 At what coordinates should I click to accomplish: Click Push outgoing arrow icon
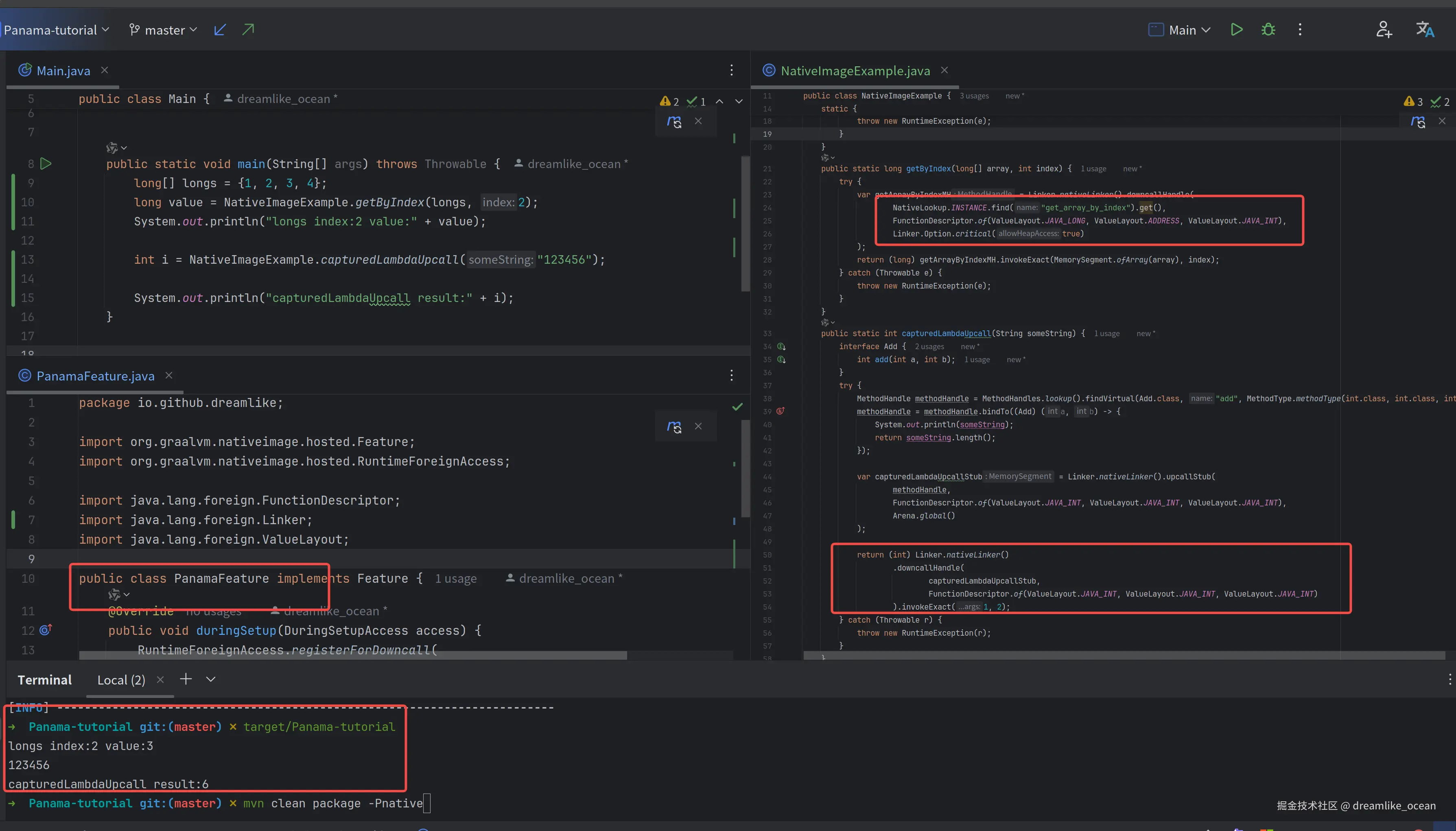click(x=248, y=30)
